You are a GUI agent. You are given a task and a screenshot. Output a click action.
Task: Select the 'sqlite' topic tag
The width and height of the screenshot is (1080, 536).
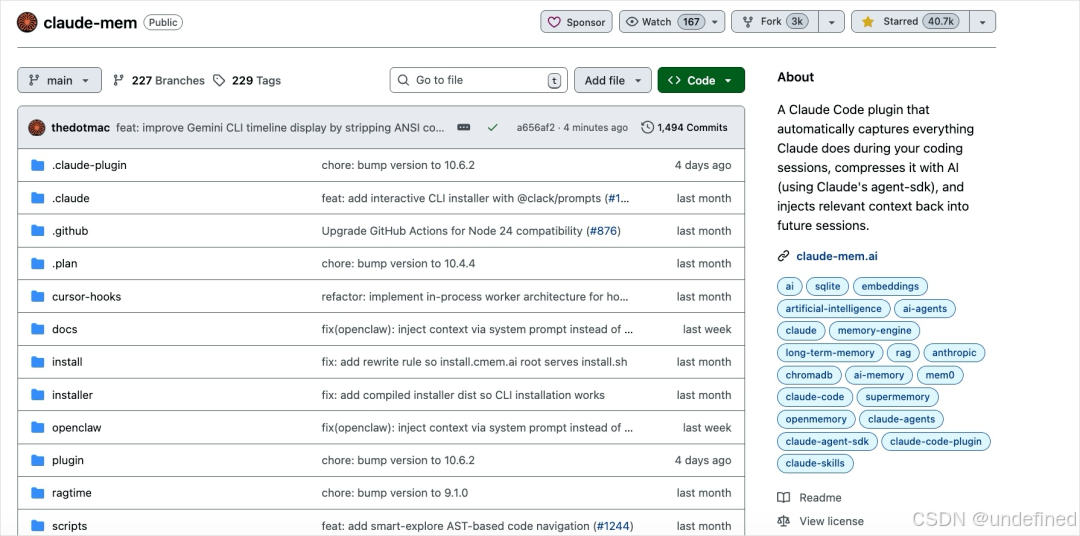pos(827,287)
